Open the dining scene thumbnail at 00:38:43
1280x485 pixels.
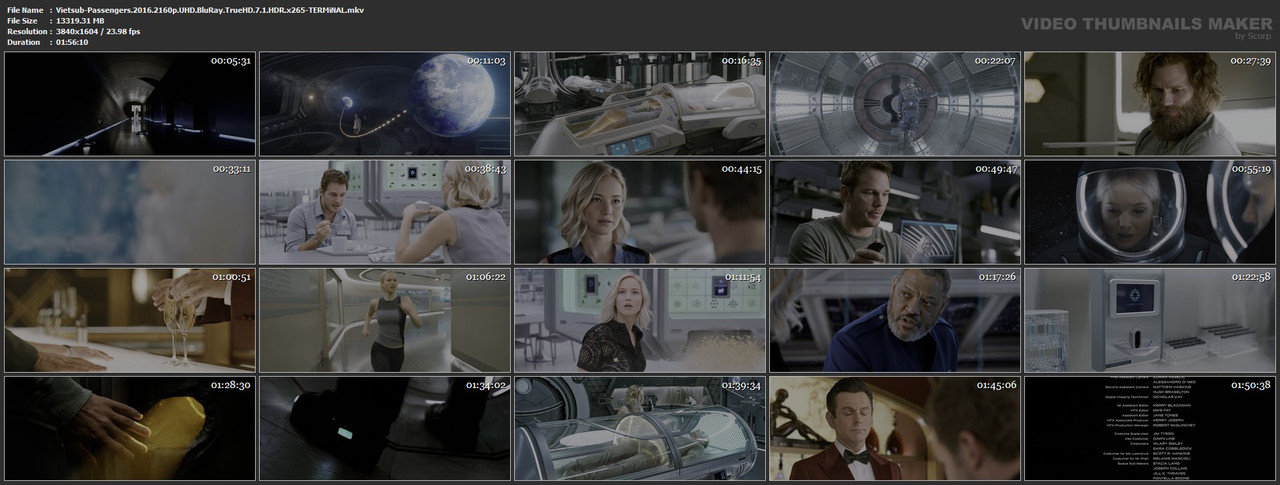(x=385, y=212)
